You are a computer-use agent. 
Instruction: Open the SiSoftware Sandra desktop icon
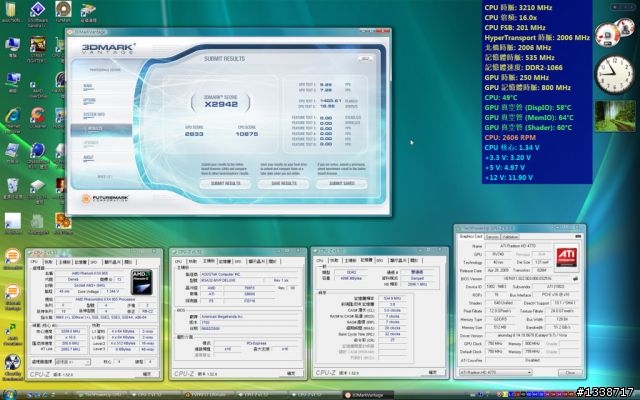click(x=38, y=13)
